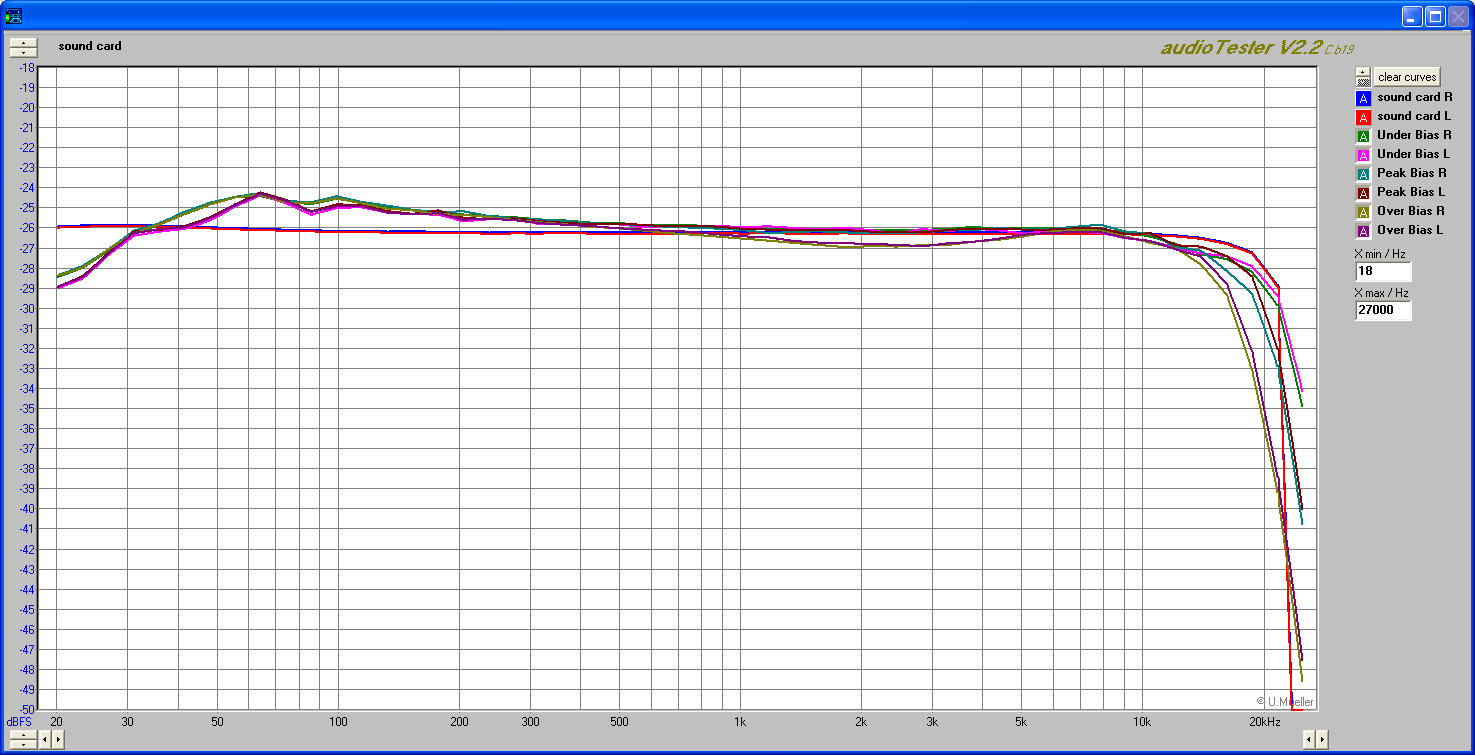1475x755 pixels.
Task: Click the blue swatch for sound card R
Action: coord(1362,98)
